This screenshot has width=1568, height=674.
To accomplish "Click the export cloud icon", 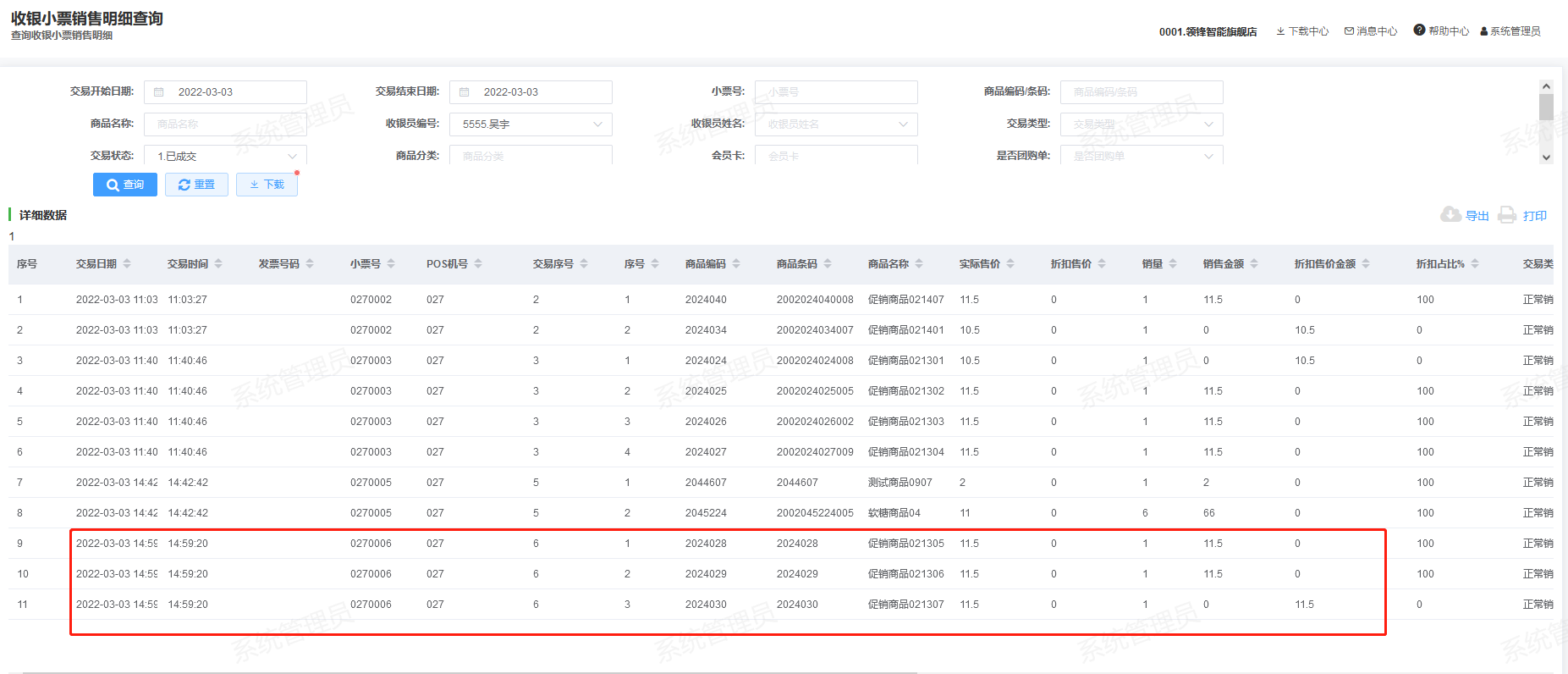I will (1450, 214).
